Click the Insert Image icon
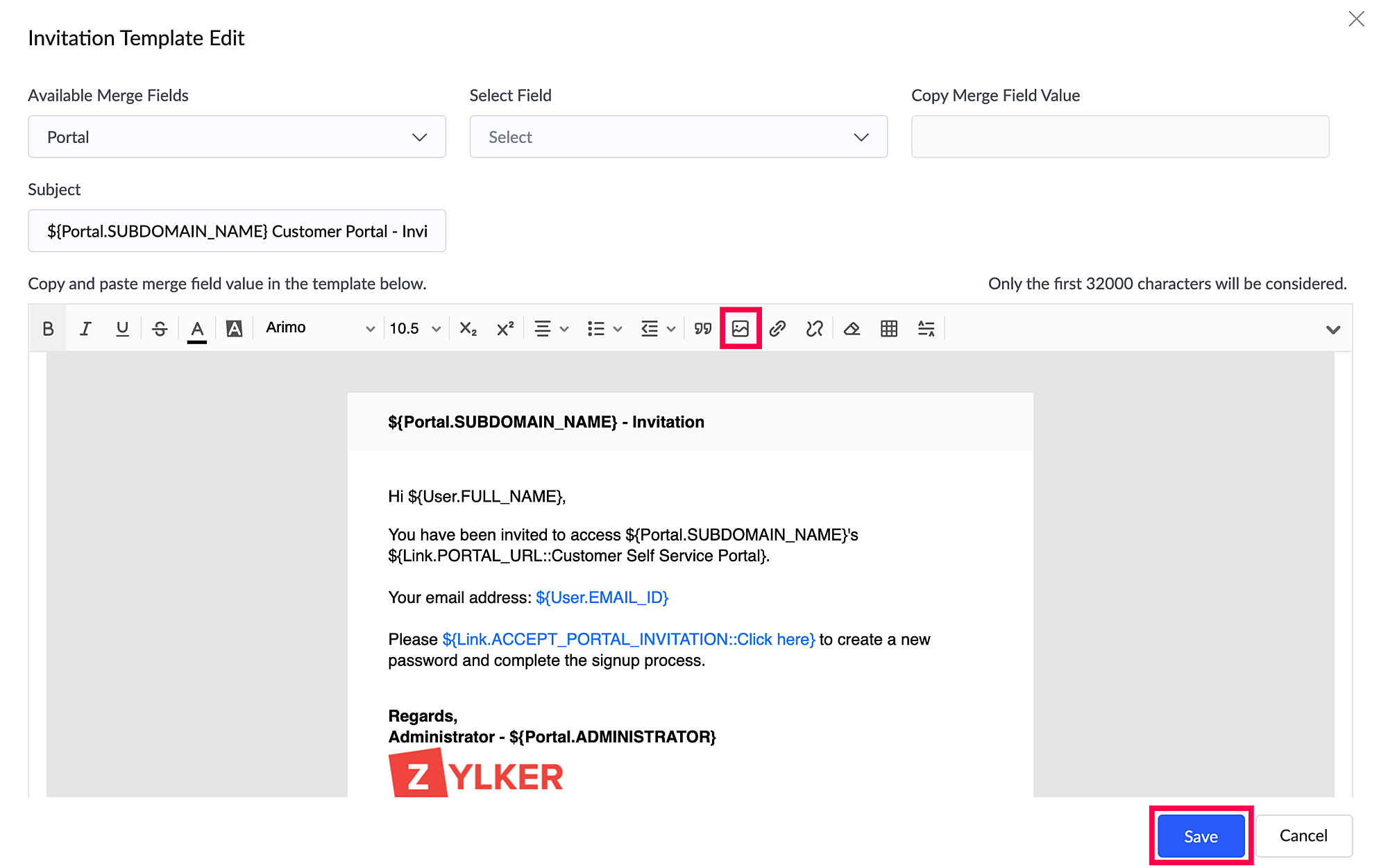This screenshot has height=868, width=1388. 740,328
